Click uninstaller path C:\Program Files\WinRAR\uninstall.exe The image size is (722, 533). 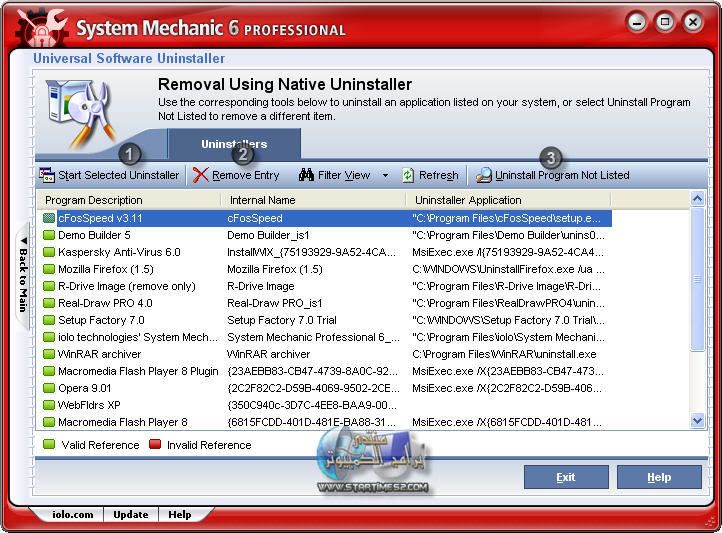coord(504,354)
